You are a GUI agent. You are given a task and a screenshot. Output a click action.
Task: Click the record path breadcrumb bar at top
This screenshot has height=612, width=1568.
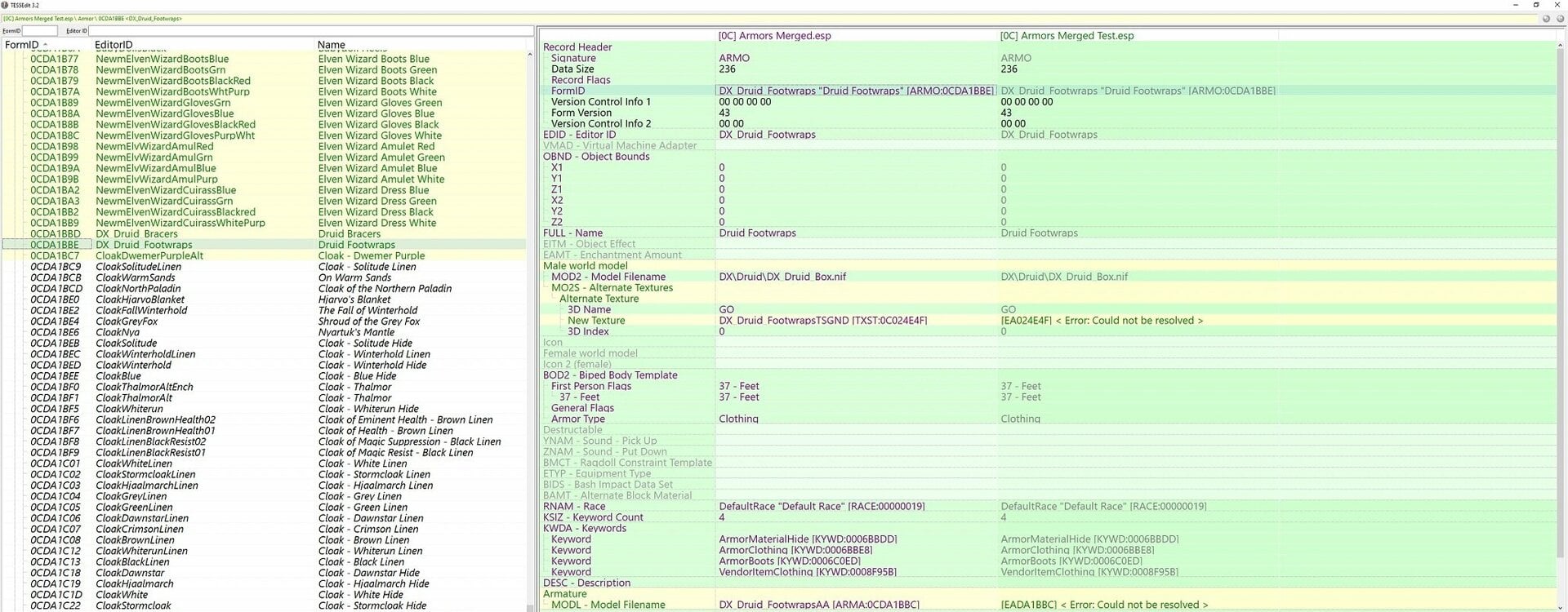click(770, 18)
